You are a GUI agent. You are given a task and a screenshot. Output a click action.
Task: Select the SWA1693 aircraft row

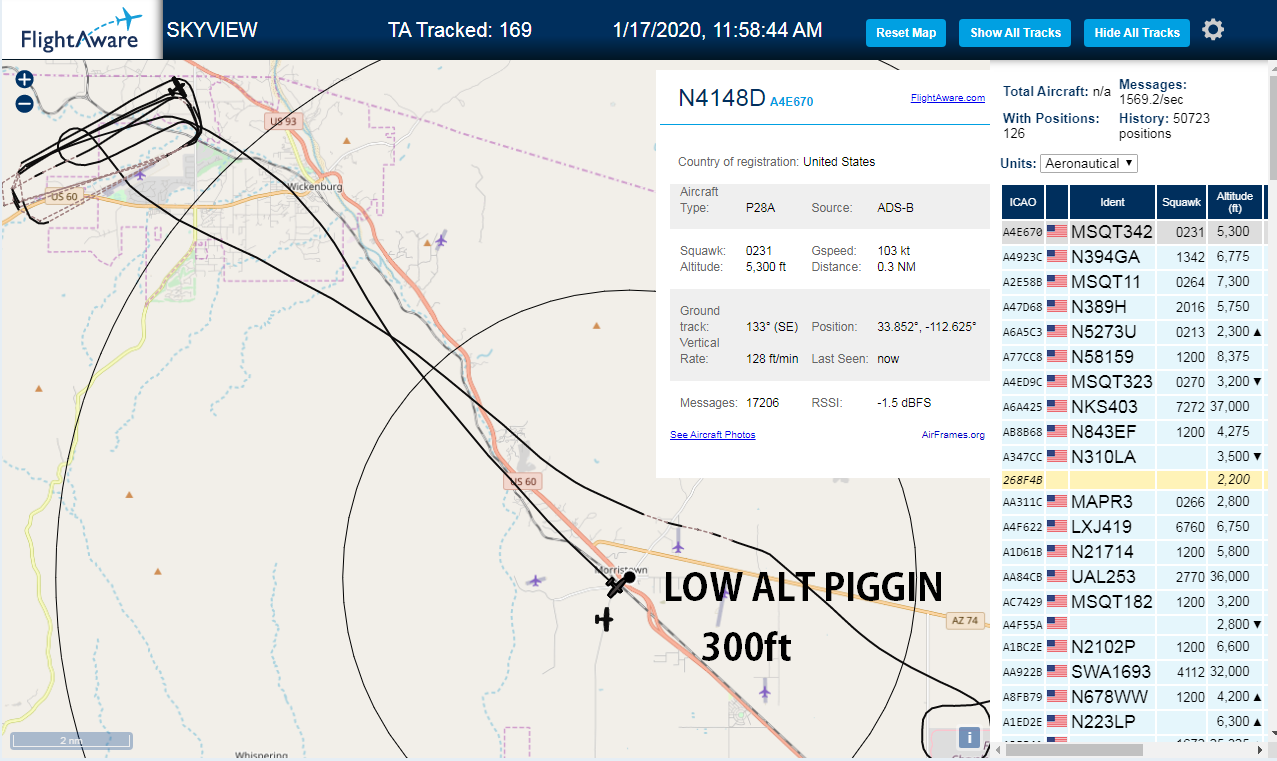tap(1133, 671)
